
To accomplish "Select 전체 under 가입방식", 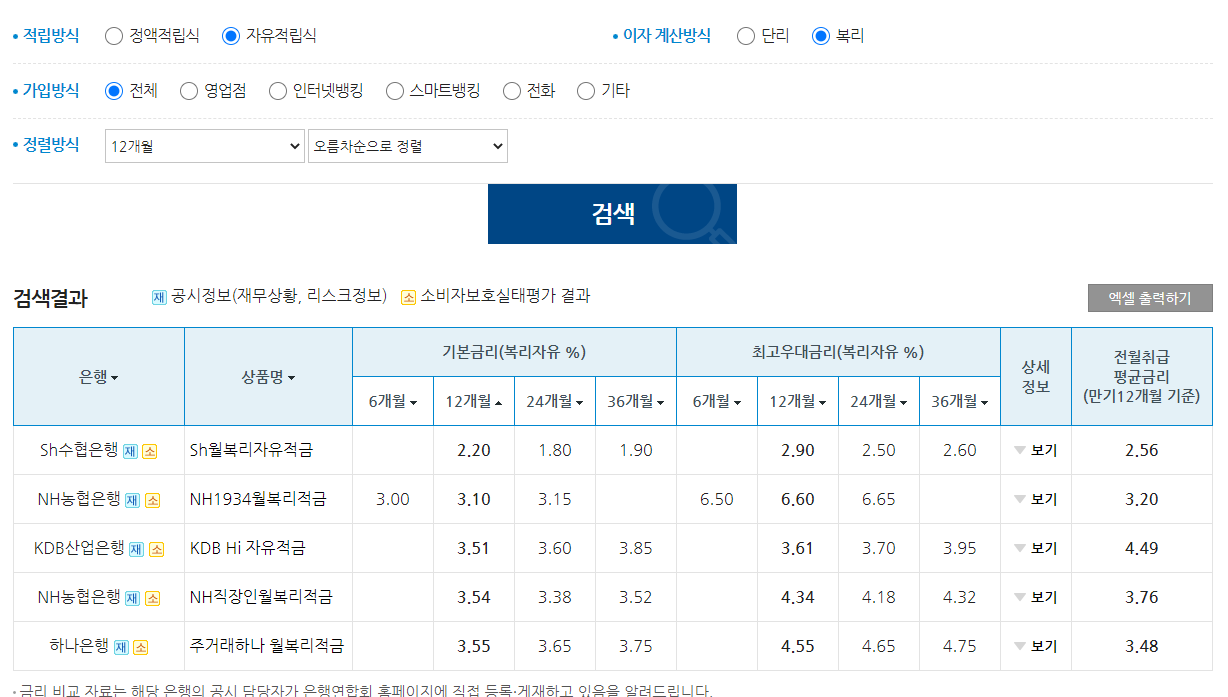I will [114, 91].
